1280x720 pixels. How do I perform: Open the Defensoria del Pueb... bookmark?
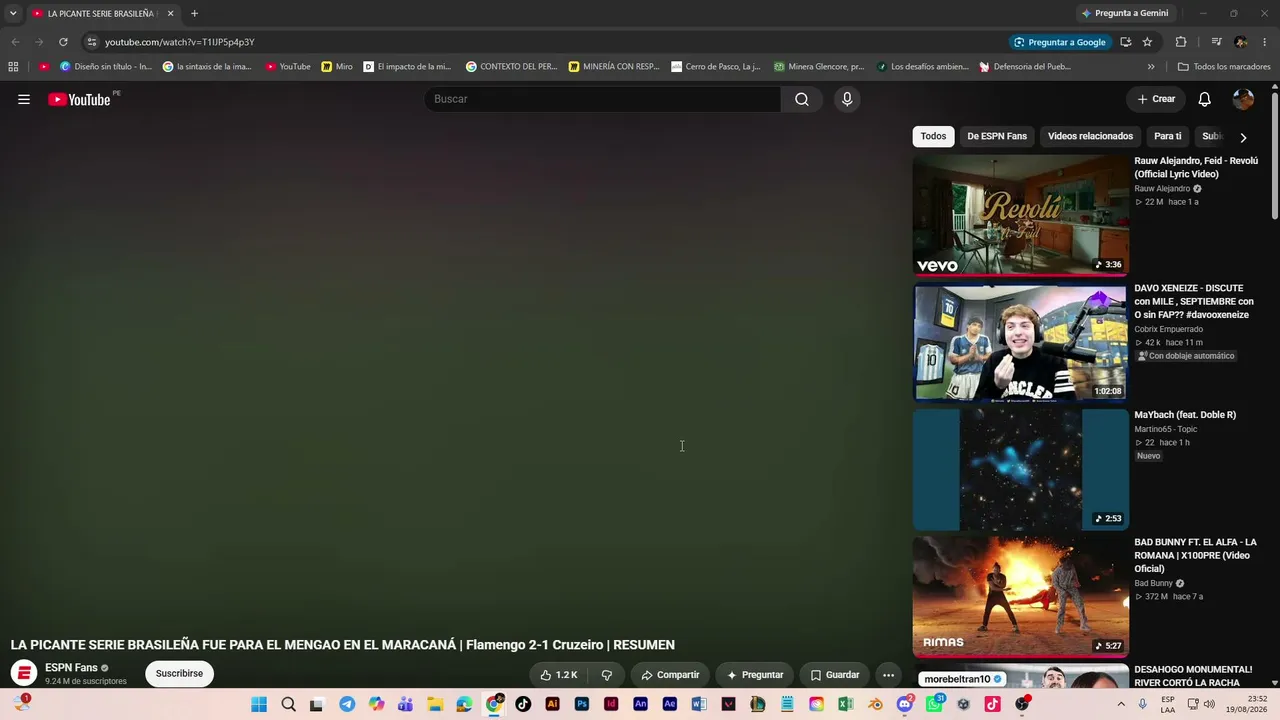click(1025, 67)
